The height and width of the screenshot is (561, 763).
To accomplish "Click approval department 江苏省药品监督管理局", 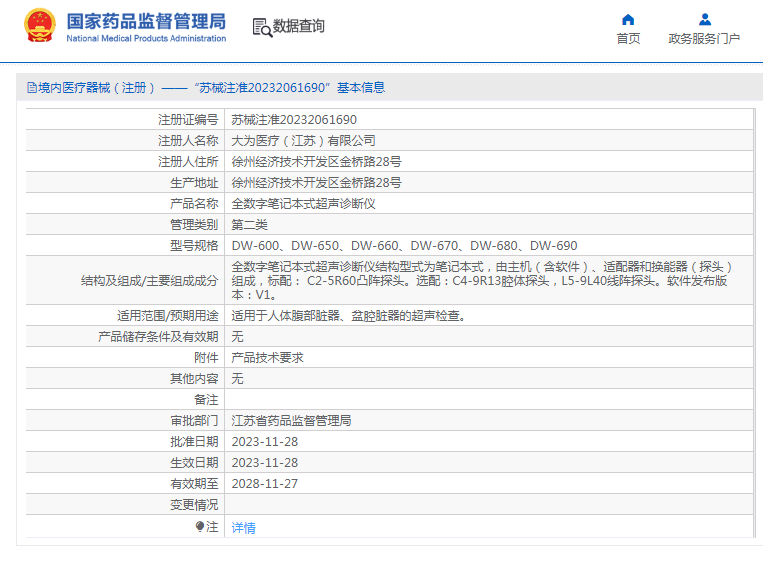I will tap(291, 421).
